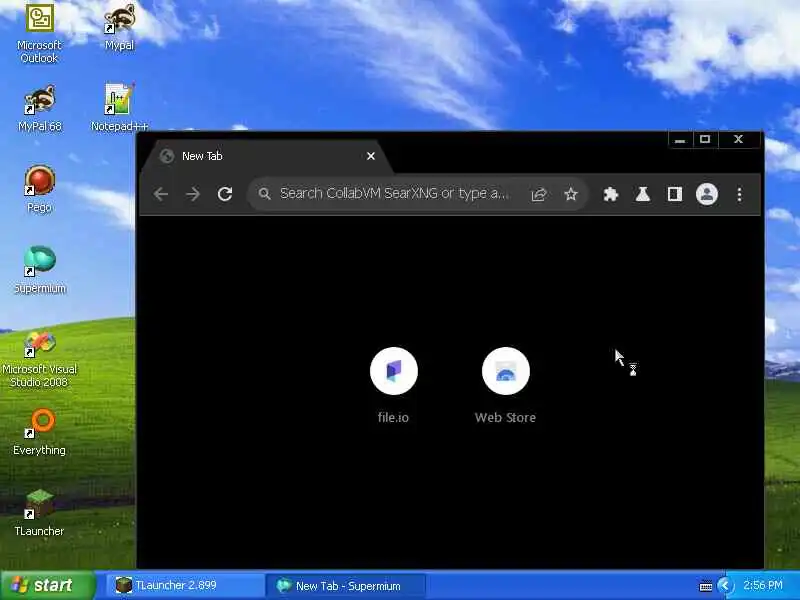Click the share this page icon
The height and width of the screenshot is (600, 800).
click(x=539, y=194)
